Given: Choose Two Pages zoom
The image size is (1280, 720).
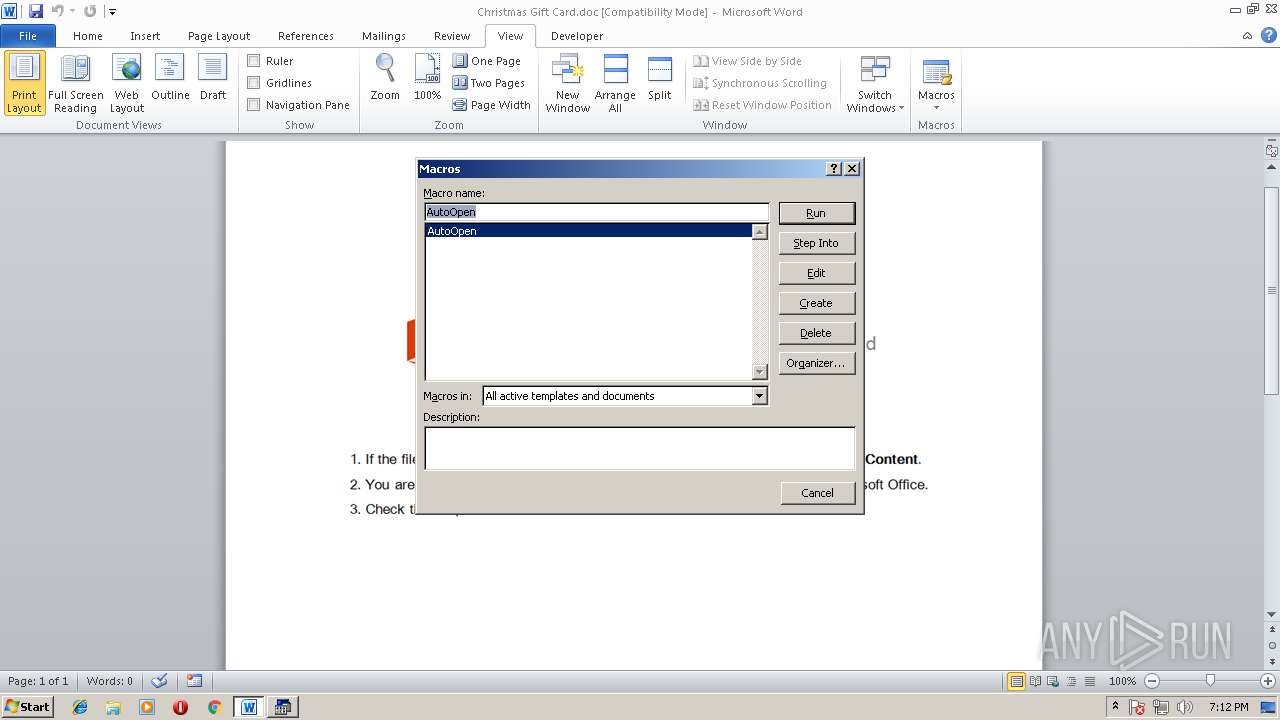Looking at the screenshot, I should pos(489,83).
